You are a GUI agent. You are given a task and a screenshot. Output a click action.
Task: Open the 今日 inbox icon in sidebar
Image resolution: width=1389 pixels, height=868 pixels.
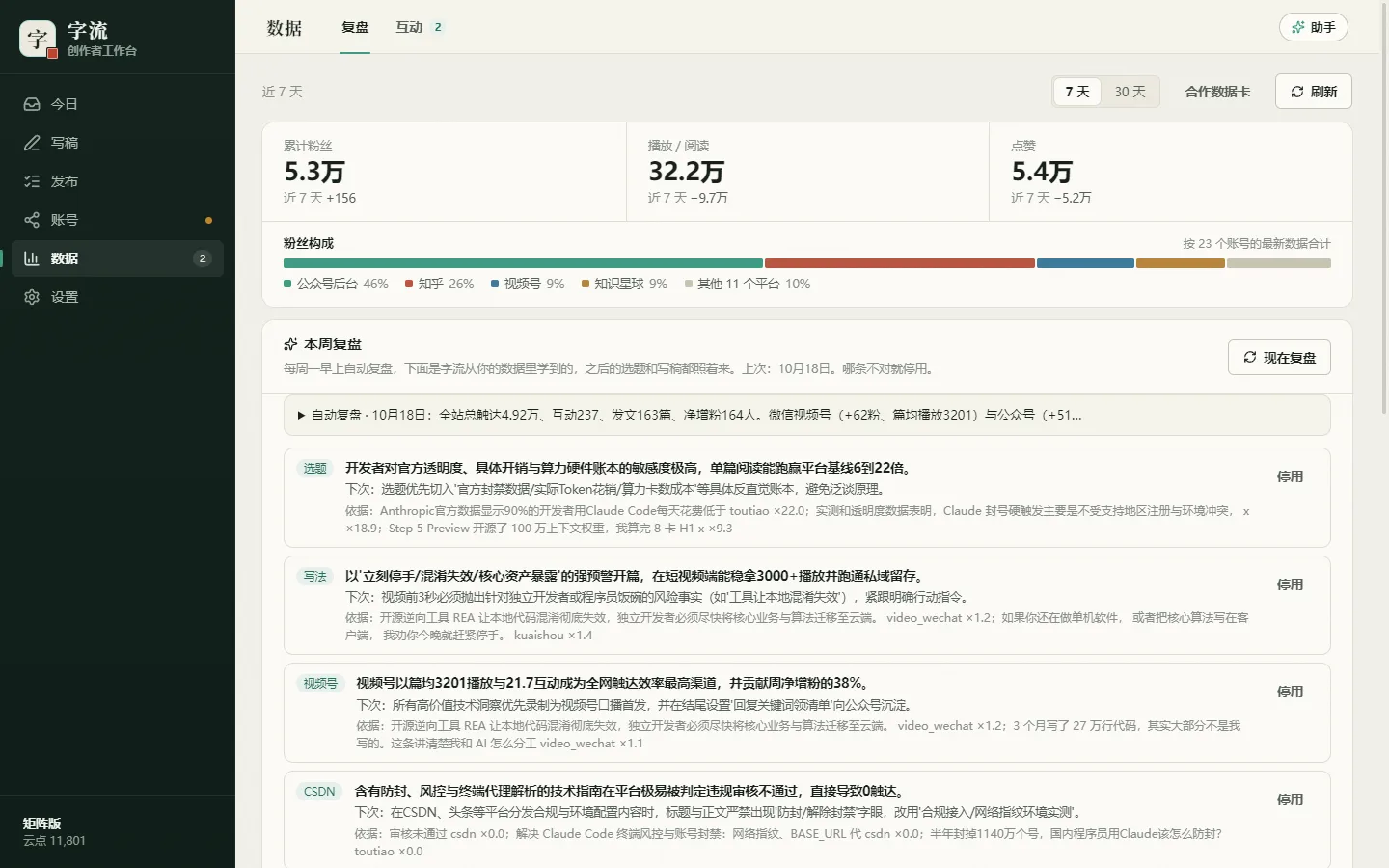click(32, 104)
